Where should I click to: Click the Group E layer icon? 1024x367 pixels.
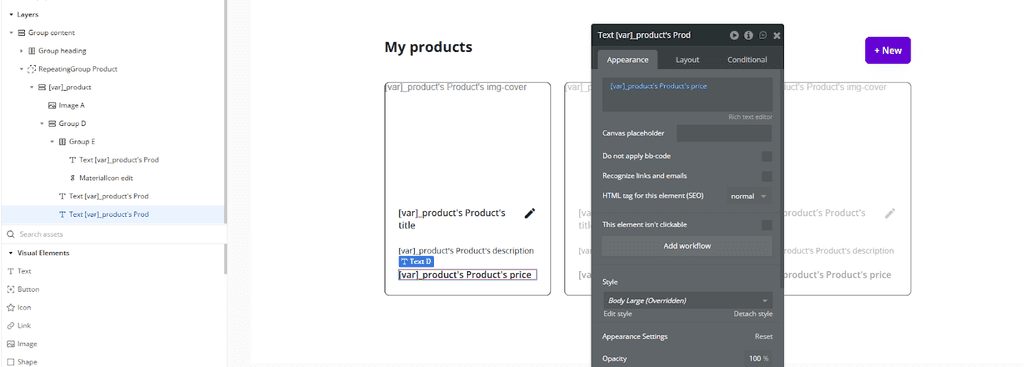62,142
